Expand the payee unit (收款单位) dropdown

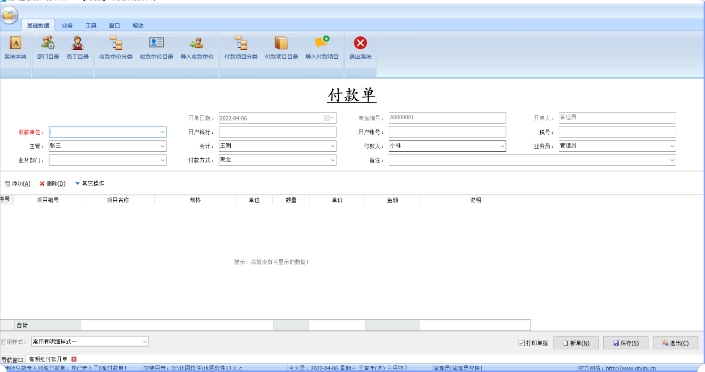[x=162, y=132]
